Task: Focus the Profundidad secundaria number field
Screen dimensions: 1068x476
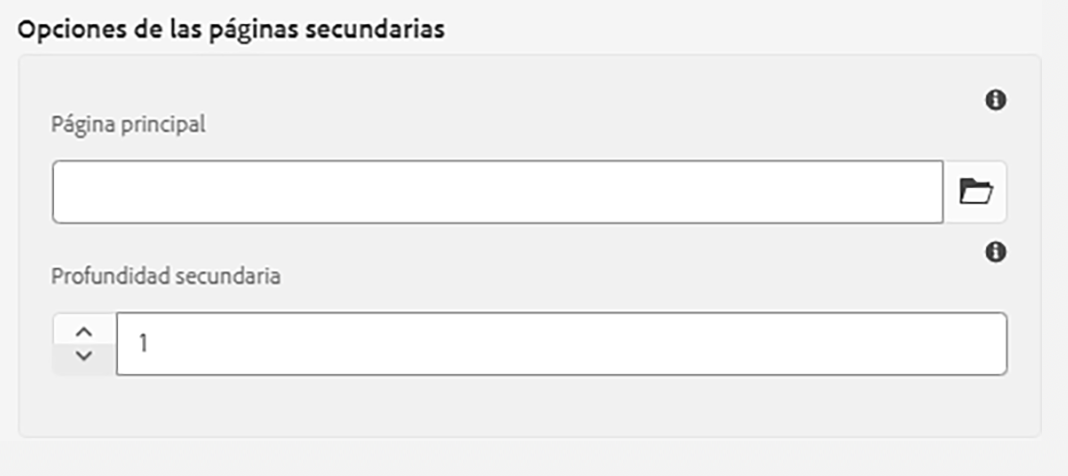Action: tap(561, 344)
